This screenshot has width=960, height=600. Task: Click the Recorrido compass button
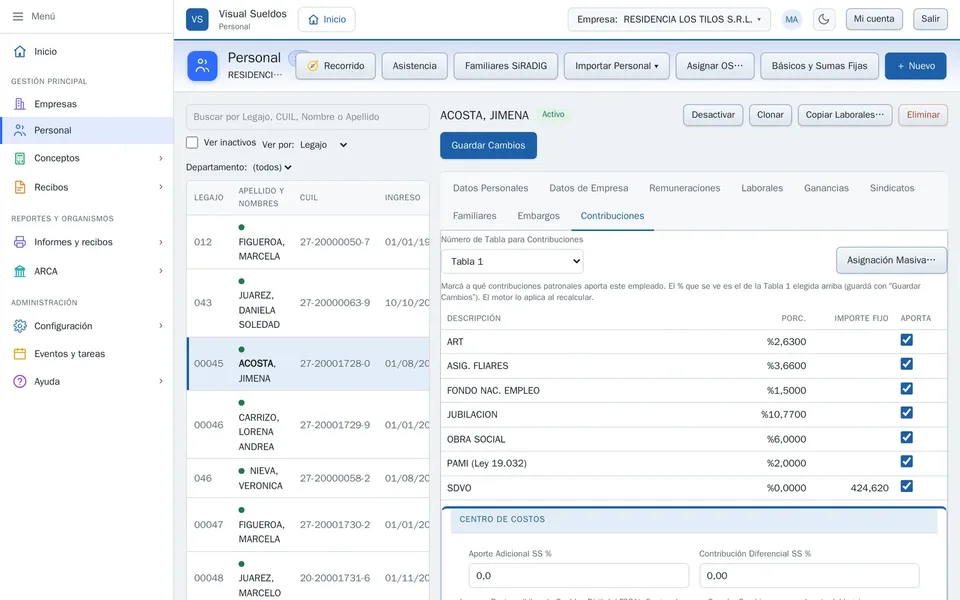(336, 66)
